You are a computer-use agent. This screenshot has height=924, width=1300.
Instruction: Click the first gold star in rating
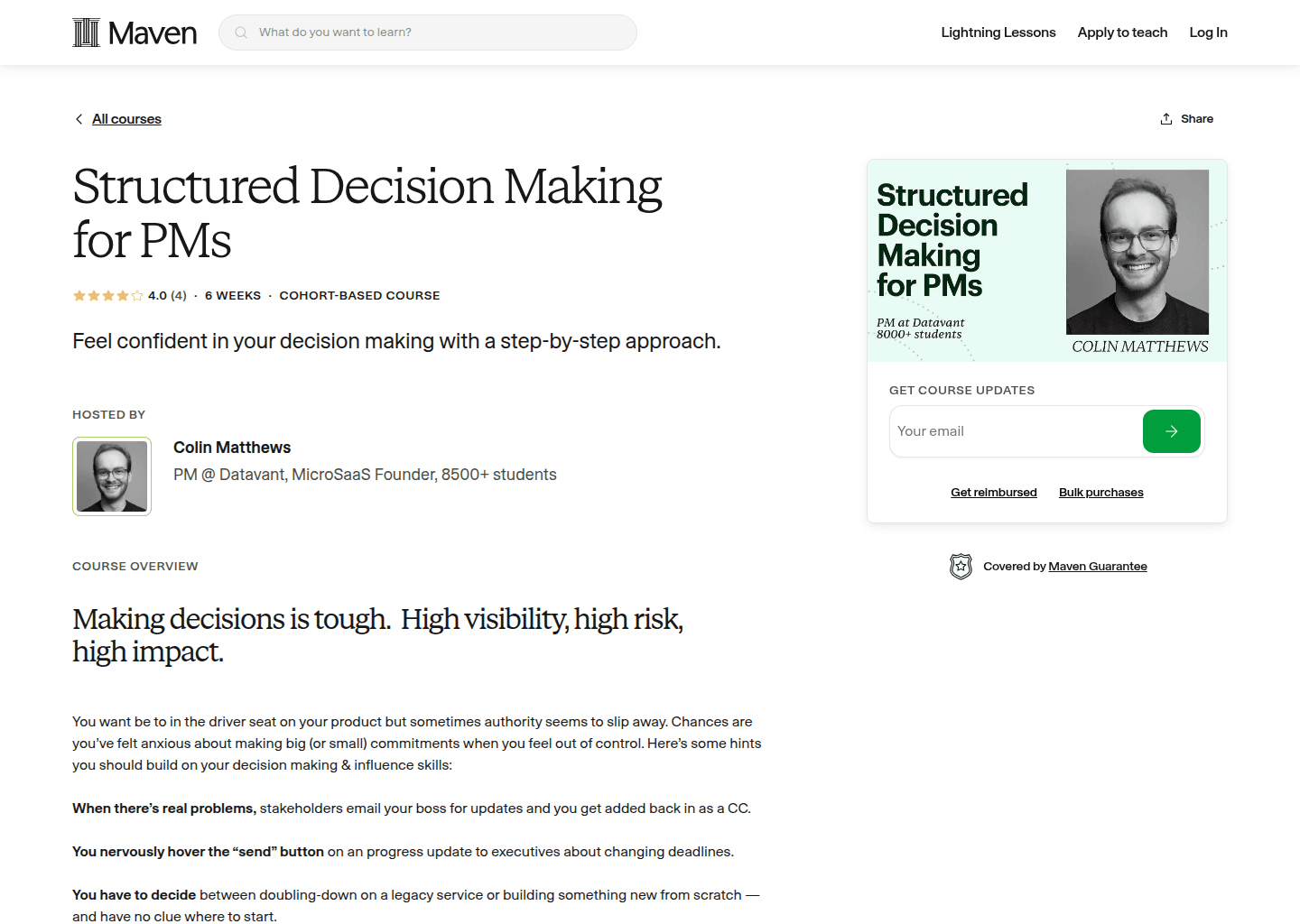point(79,295)
